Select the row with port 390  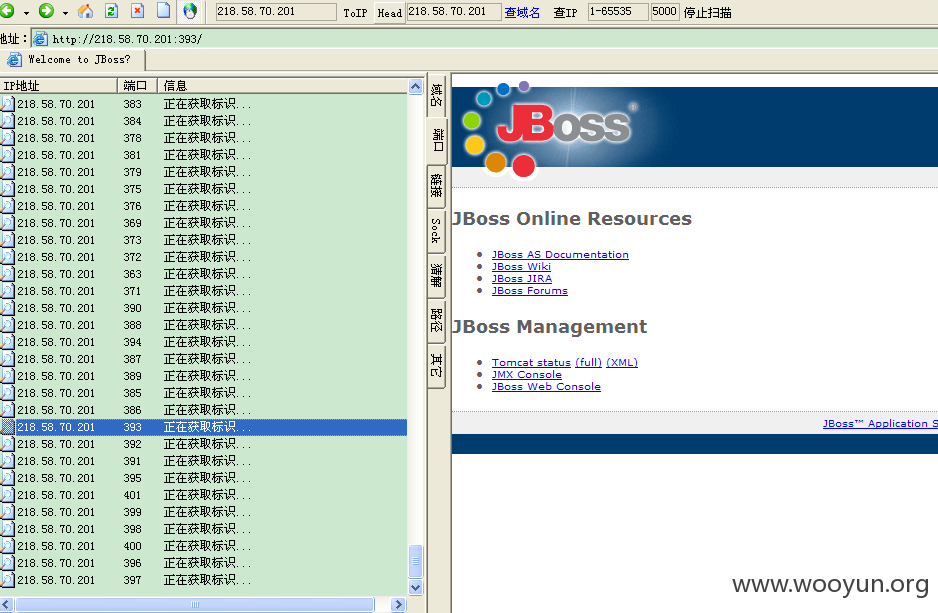203,308
